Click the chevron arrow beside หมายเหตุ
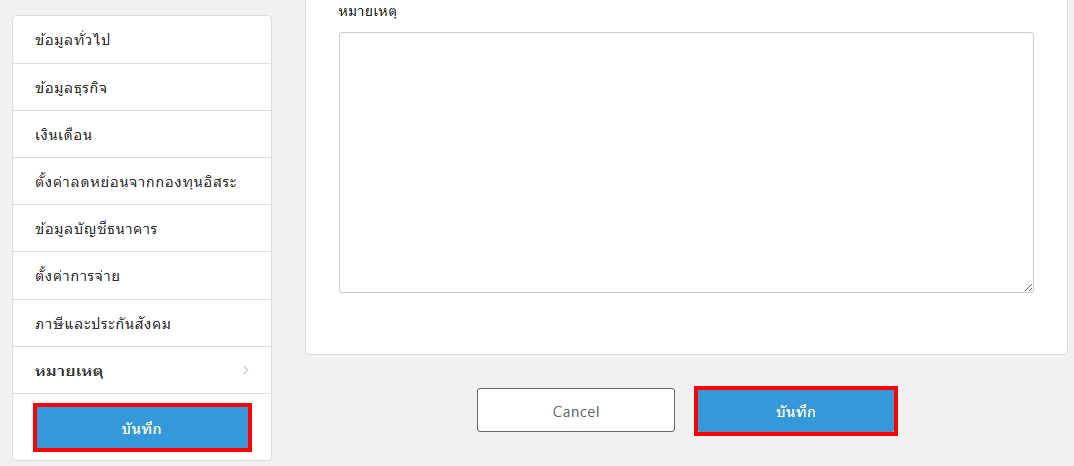1074x466 pixels. (246, 371)
